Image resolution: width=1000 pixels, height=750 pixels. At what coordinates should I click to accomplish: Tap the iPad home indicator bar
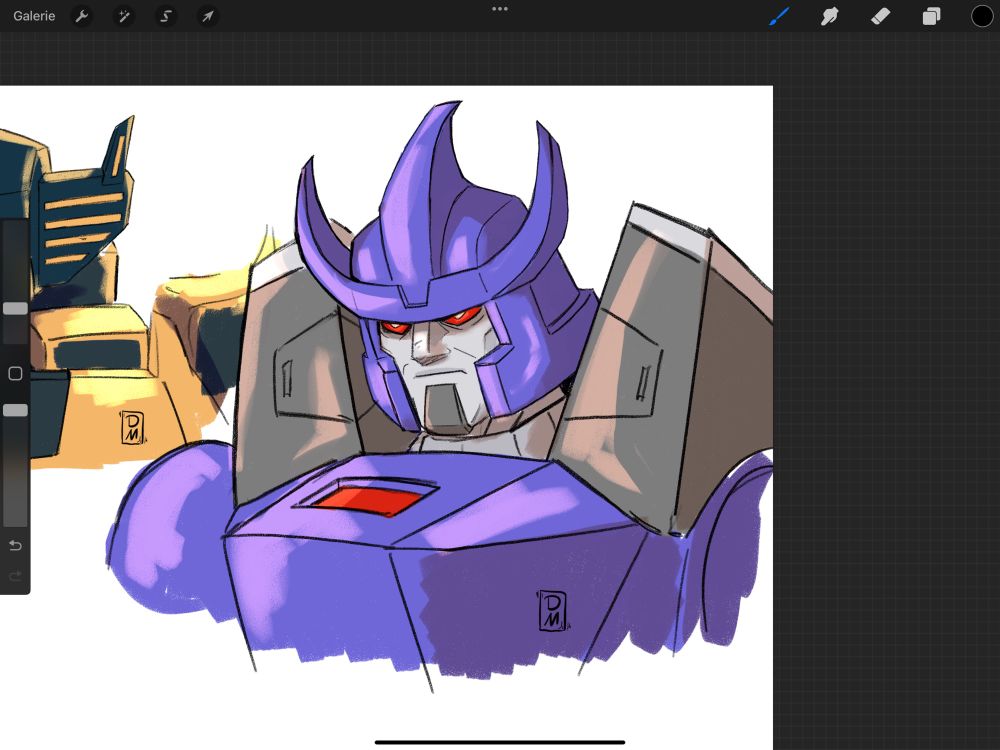[x=500, y=742]
